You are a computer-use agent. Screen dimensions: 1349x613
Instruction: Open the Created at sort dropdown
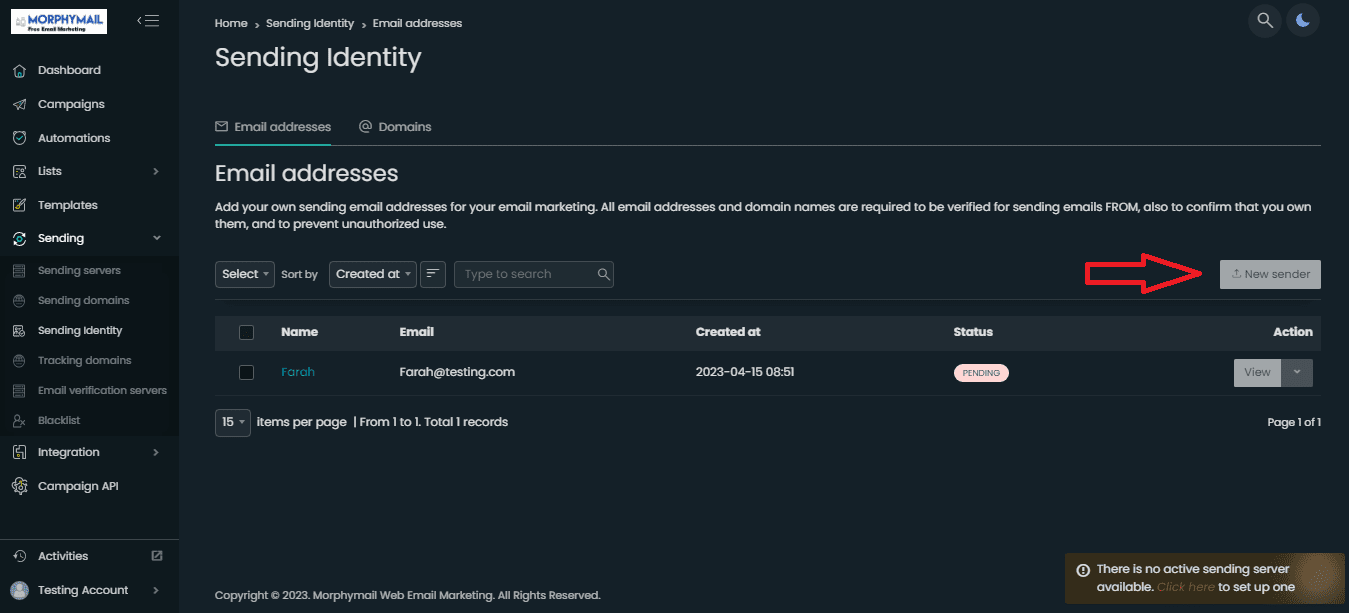[373, 274]
